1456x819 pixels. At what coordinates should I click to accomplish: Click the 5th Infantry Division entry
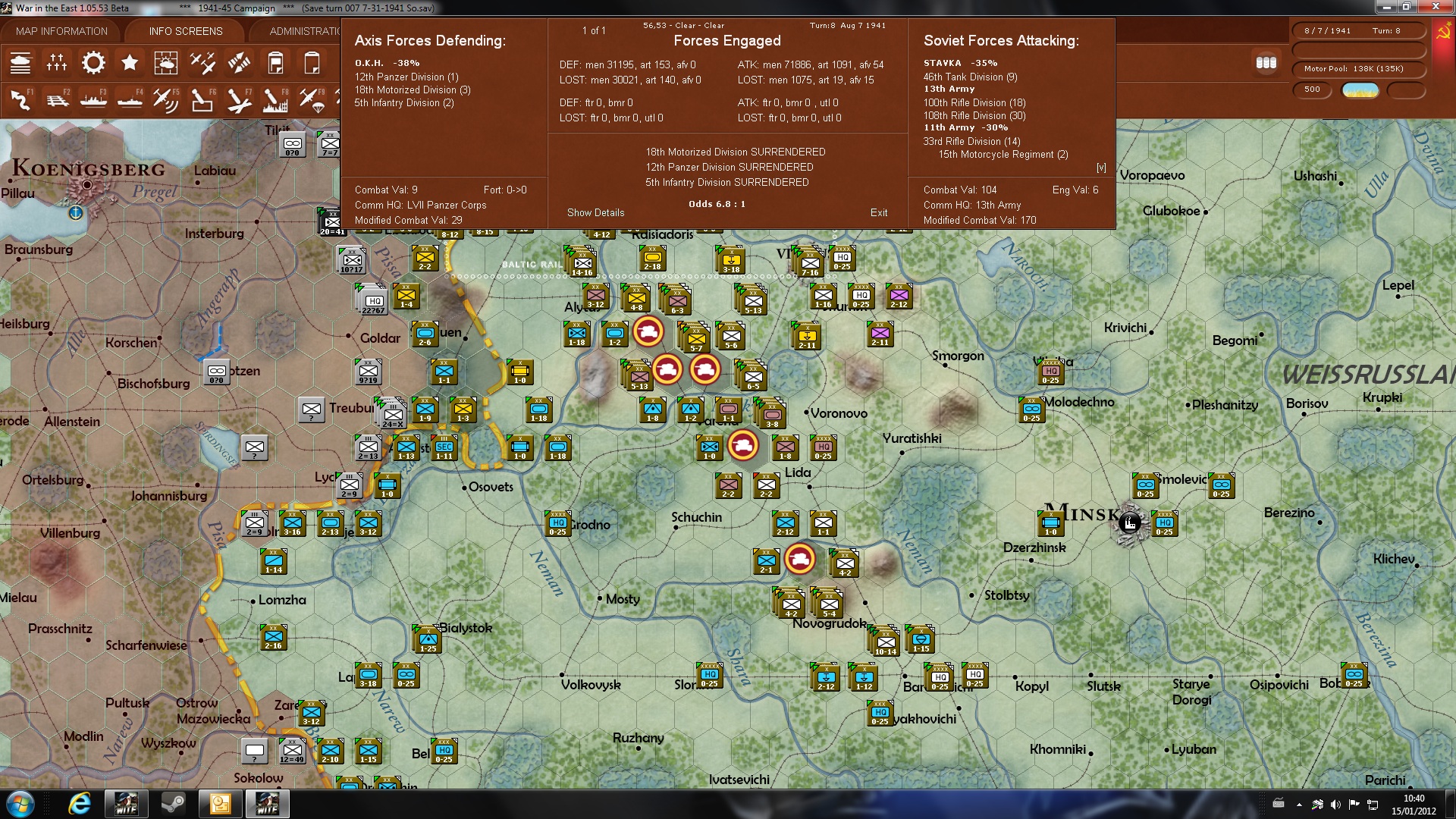coord(404,103)
